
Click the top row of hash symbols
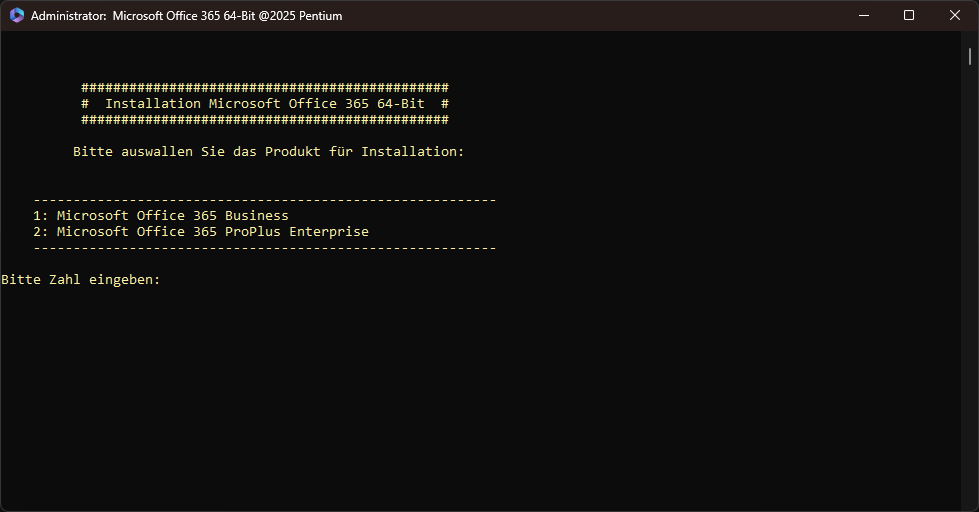264,88
